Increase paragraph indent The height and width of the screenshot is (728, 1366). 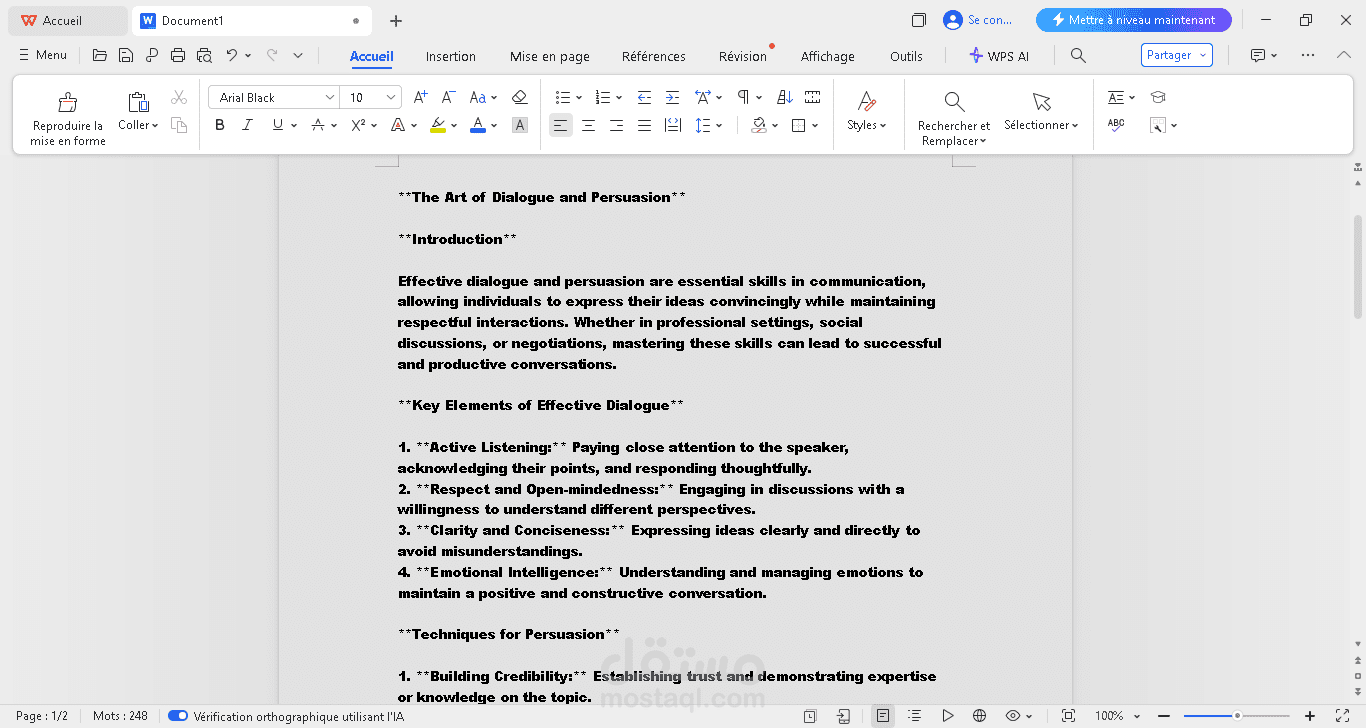(672, 97)
